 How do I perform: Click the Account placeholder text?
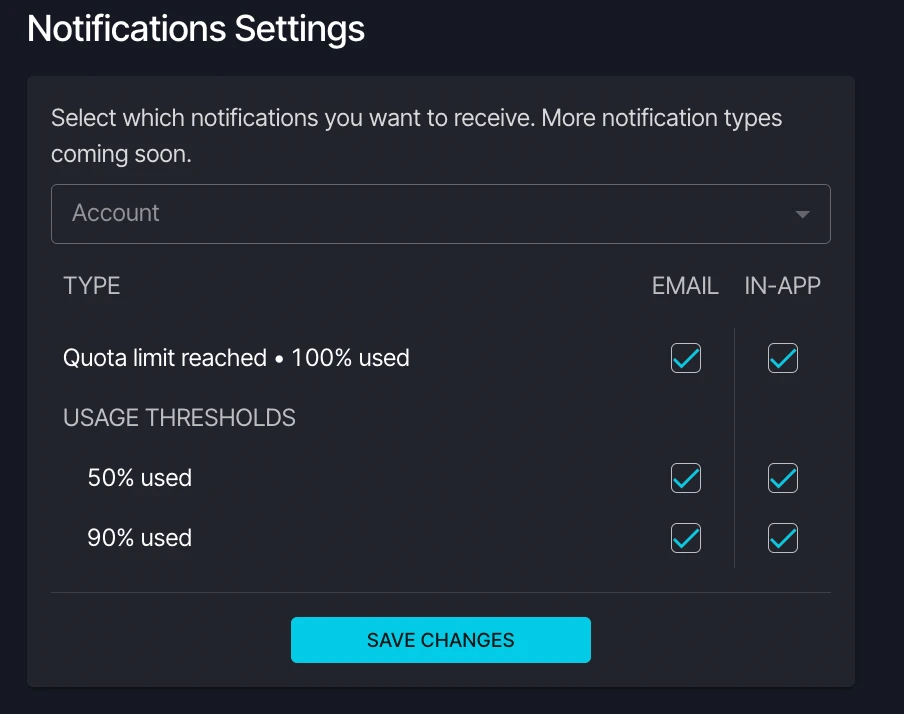coord(115,213)
